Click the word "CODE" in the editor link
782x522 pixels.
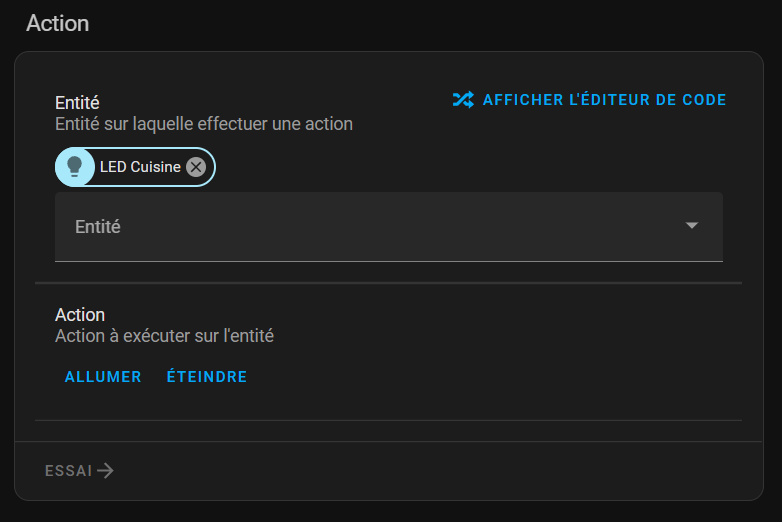[x=704, y=100]
